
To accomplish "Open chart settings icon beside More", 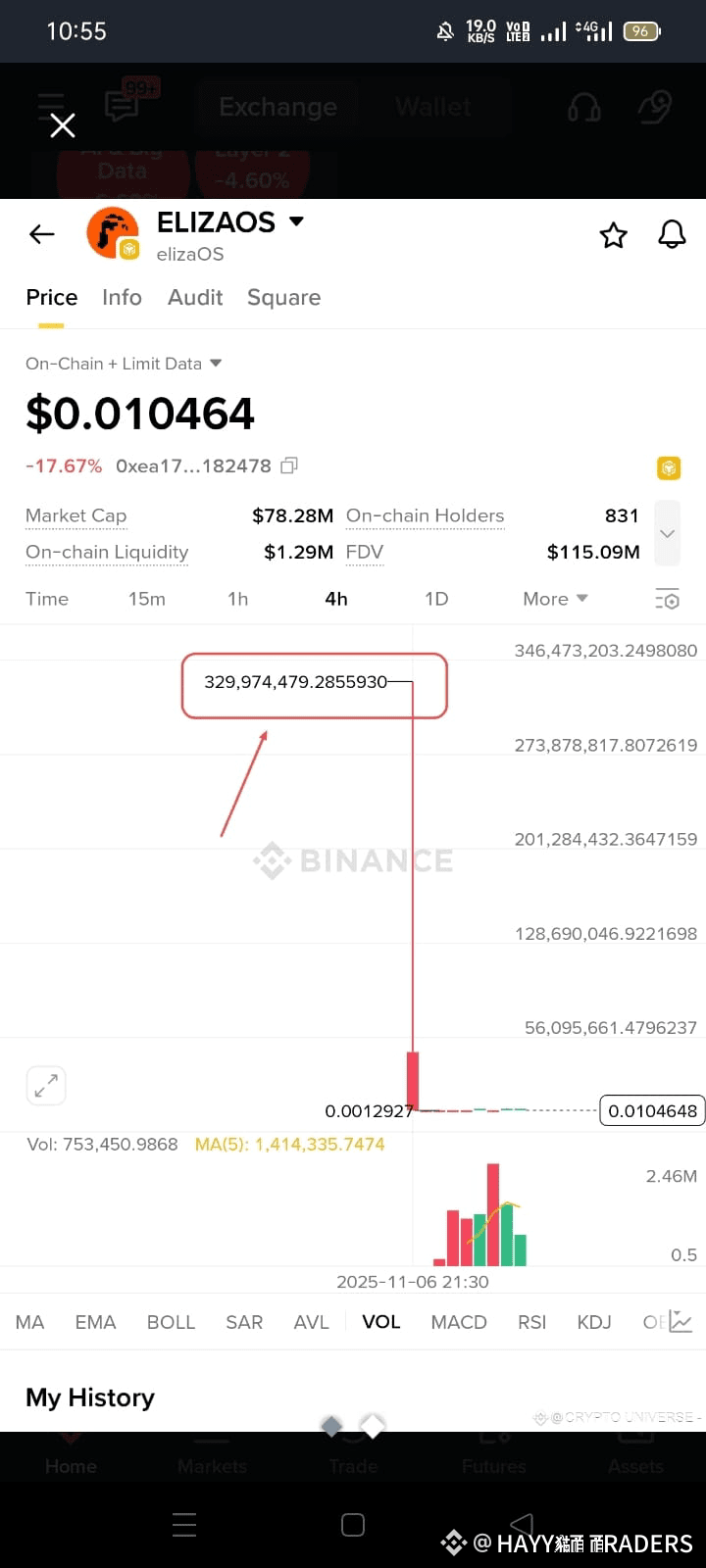I will [667, 600].
